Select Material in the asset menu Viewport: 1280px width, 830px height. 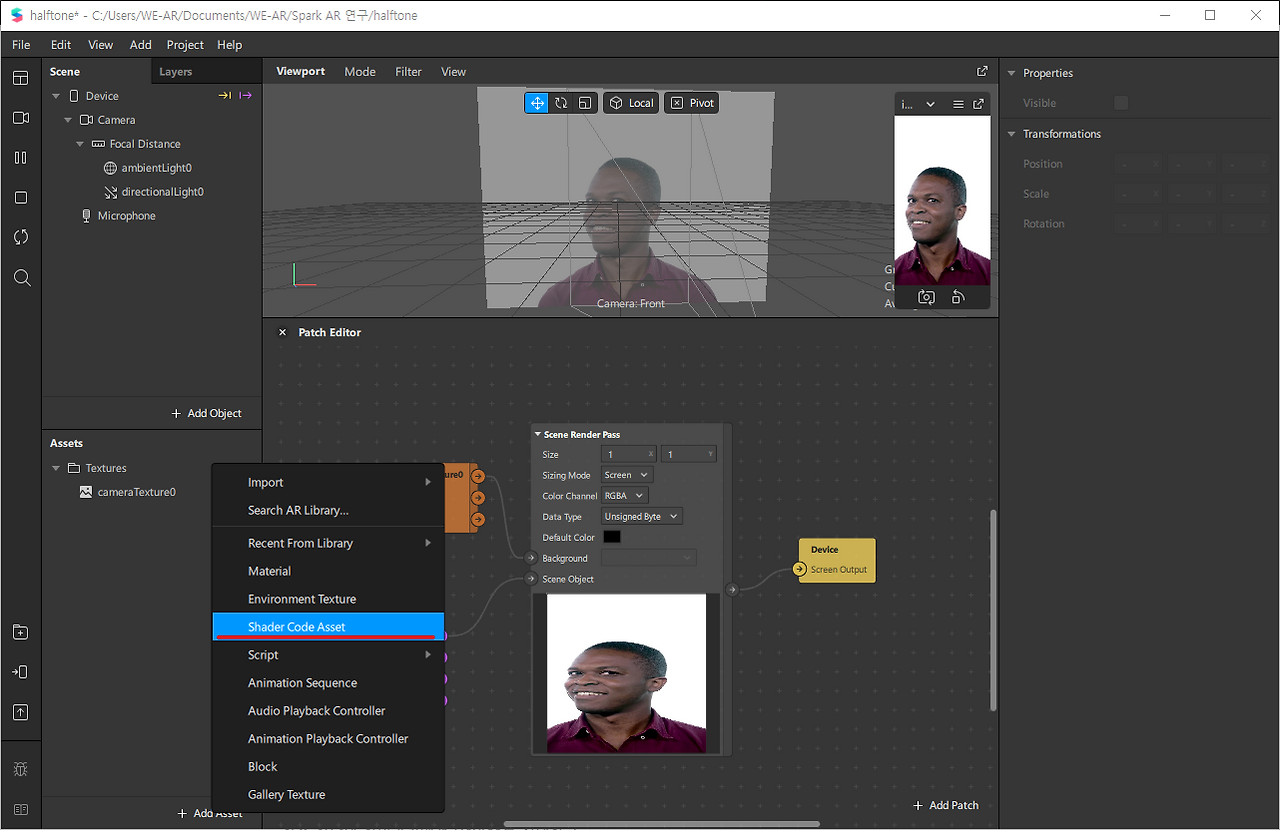tap(328, 571)
